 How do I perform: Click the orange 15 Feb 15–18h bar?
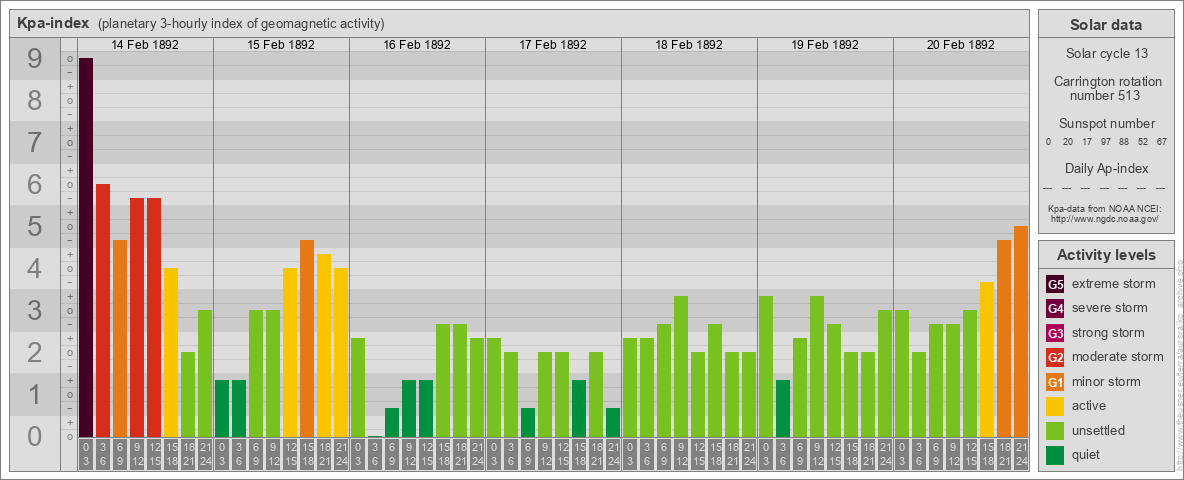pos(307,338)
